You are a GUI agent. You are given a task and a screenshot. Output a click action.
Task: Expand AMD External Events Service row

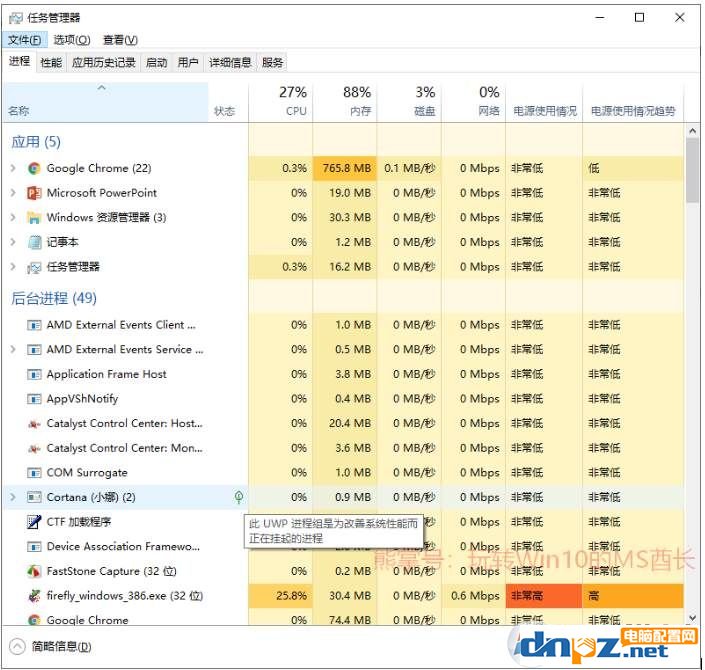pyautogui.click(x=13, y=349)
